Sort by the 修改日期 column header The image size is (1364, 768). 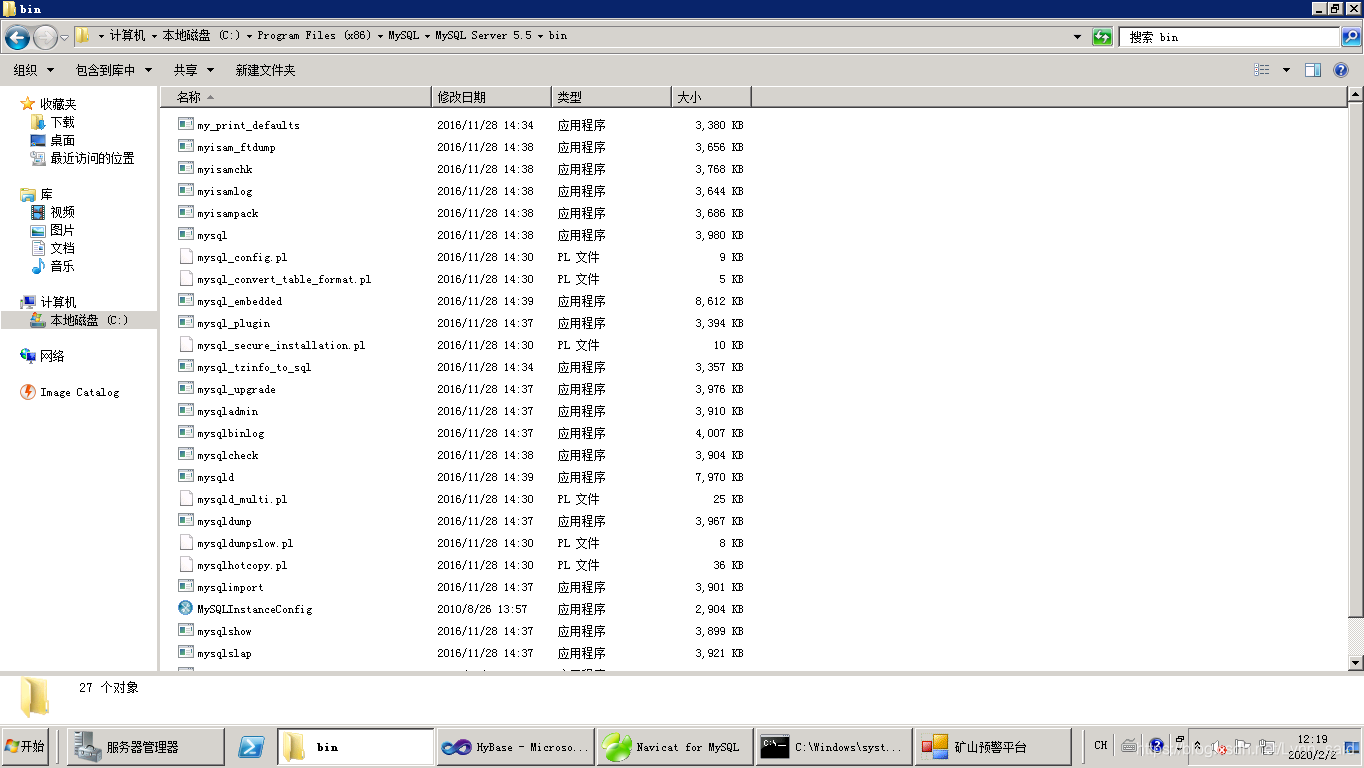[492, 97]
